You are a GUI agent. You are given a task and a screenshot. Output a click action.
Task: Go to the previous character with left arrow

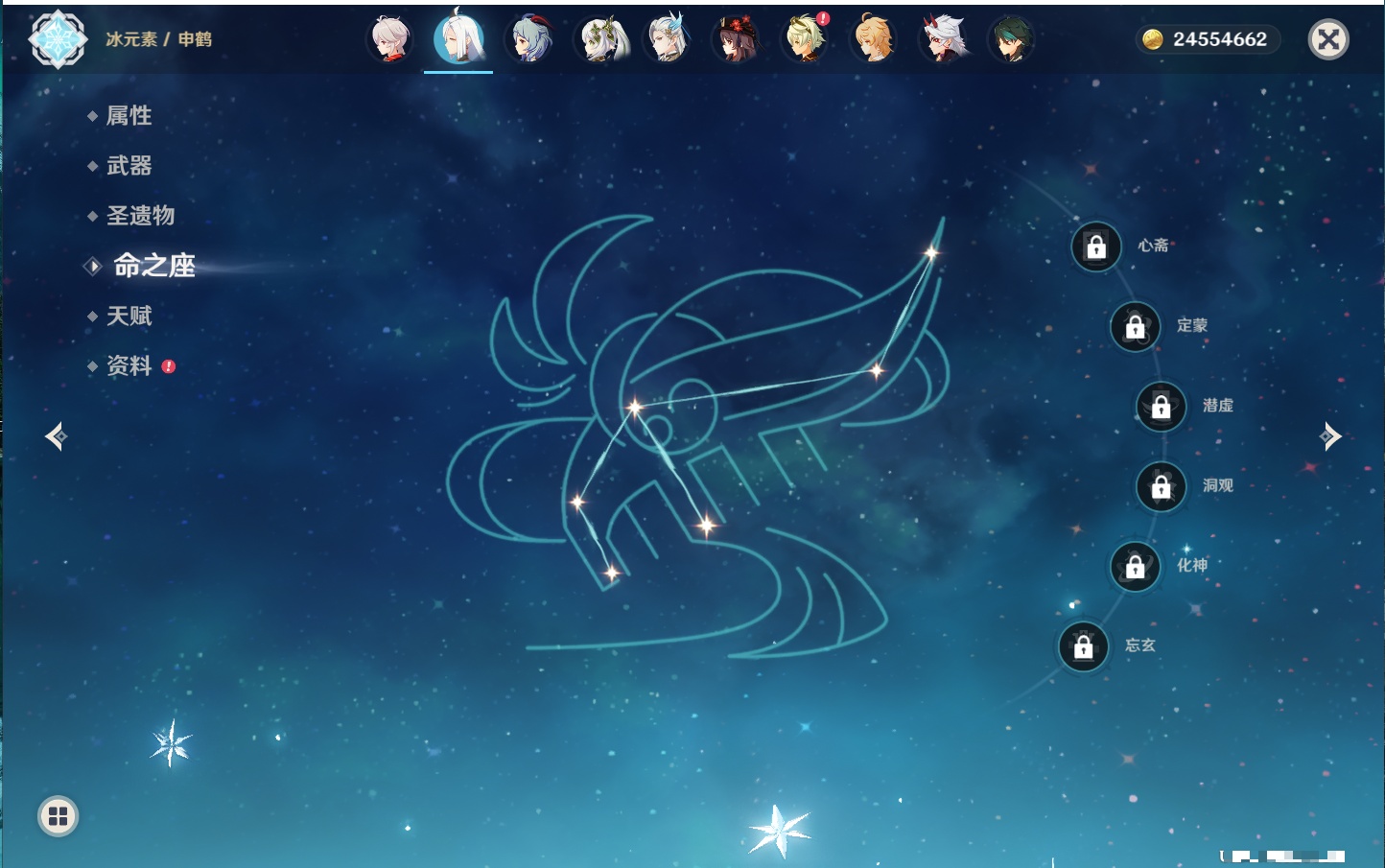pyautogui.click(x=56, y=436)
